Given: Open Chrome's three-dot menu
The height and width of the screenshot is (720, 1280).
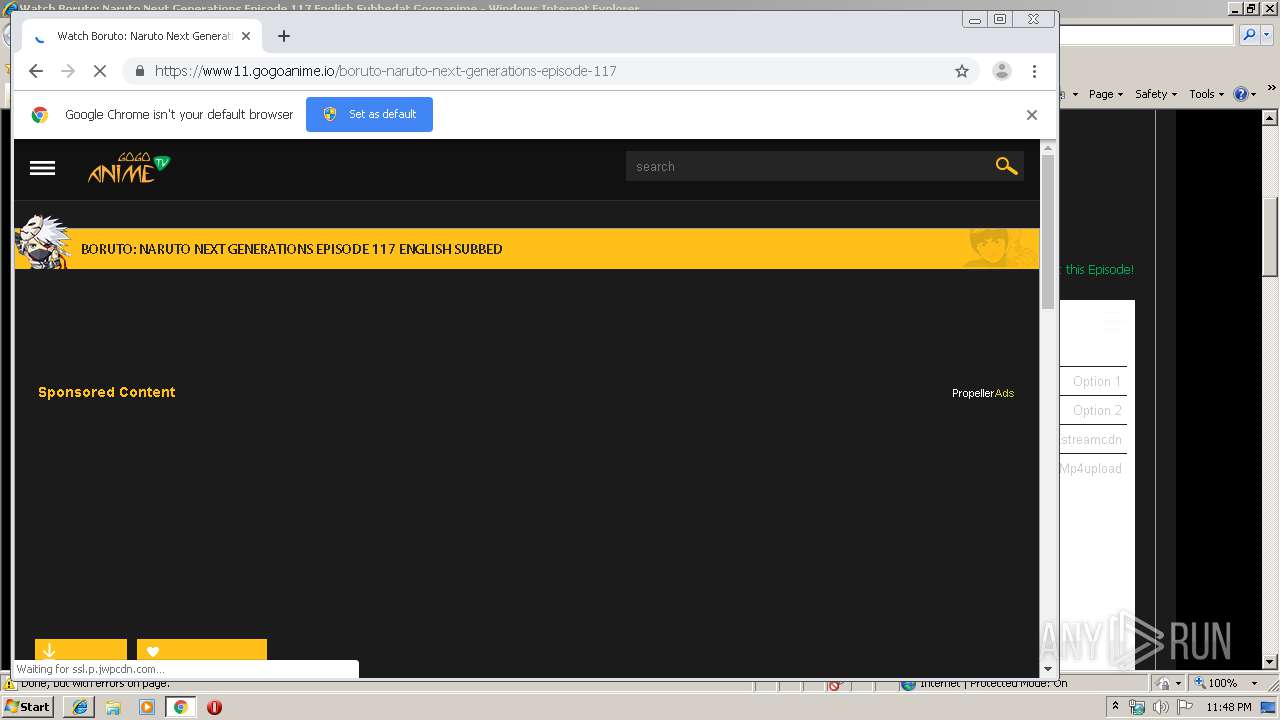Looking at the screenshot, I should 1034,71.
